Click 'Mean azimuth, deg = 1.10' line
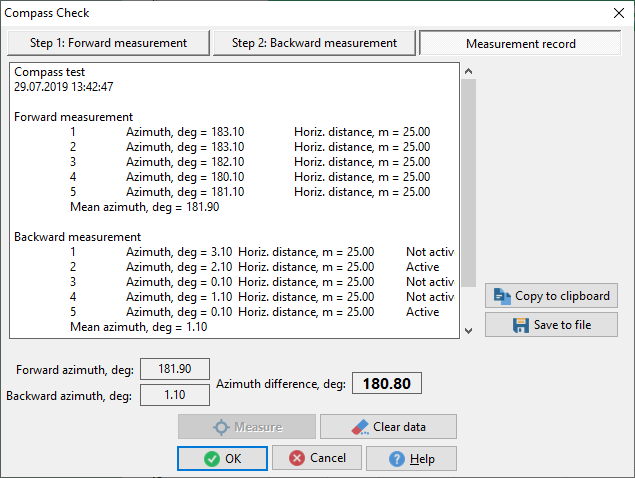The height and width of the screenshot is (478, 635). [139, 327]
